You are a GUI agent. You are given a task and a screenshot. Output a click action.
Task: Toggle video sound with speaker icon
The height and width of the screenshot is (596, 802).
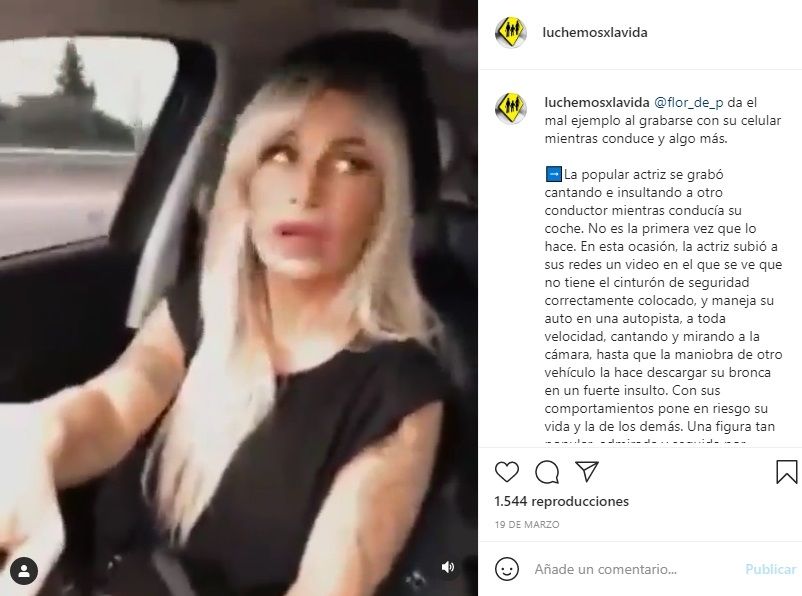[448, 567]
